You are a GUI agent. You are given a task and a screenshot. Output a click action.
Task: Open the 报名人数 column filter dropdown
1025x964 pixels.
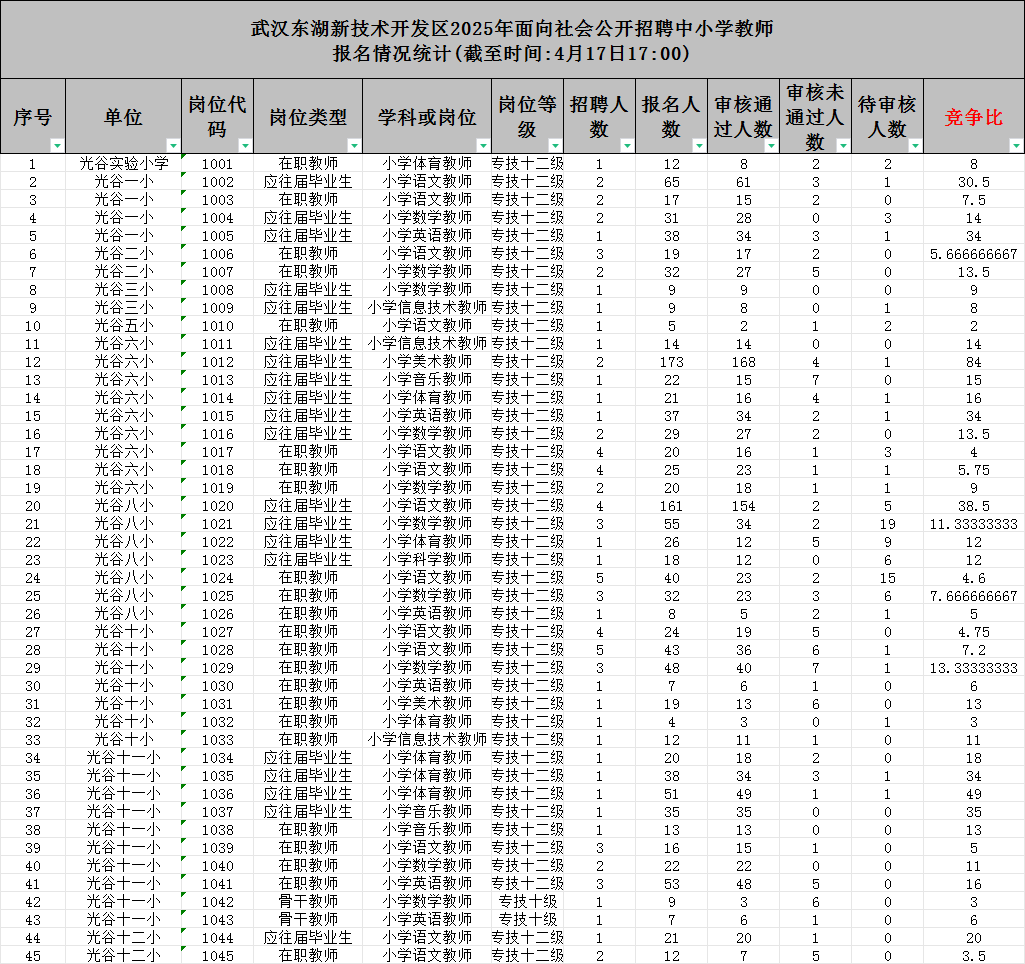[699, 145]
